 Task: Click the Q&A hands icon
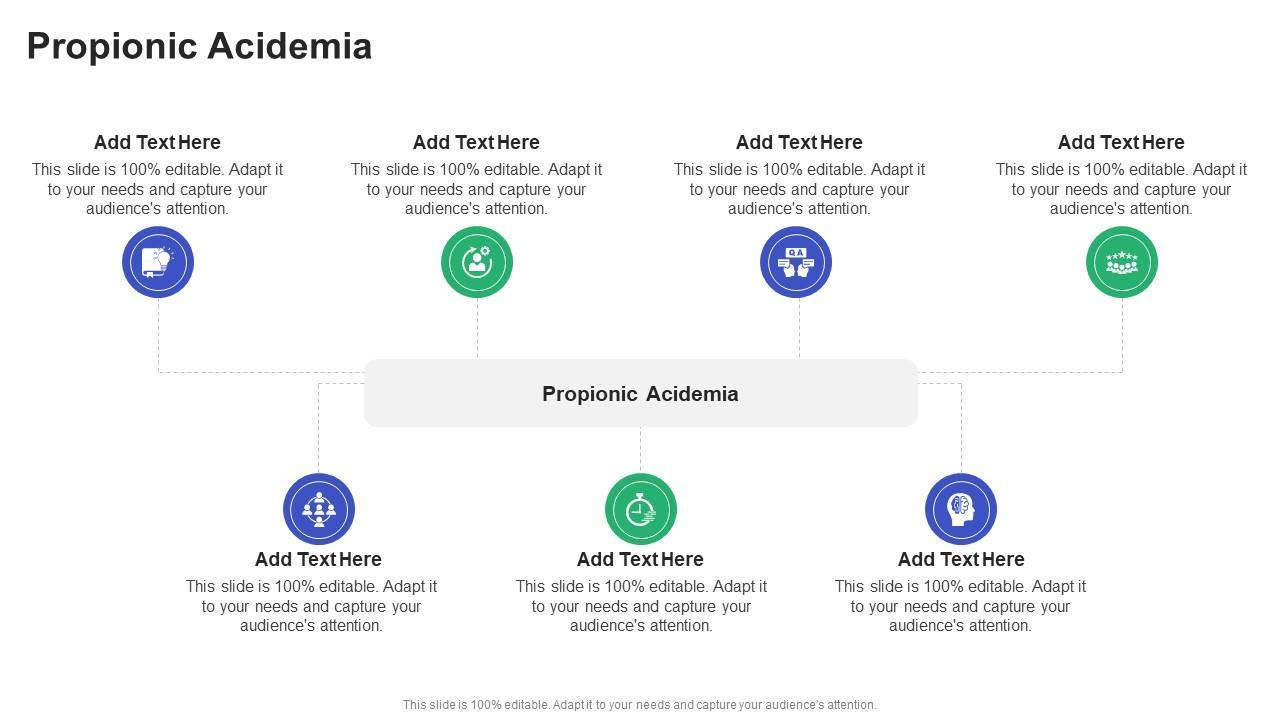click(x=796, y=262)
